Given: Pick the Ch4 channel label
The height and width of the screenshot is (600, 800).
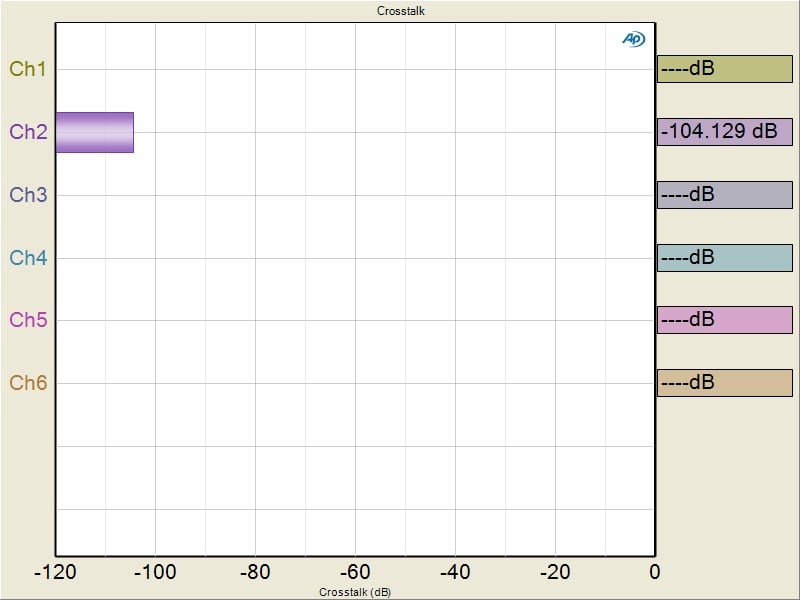Looking at the screenshot, I should click(x=28, y=258).
